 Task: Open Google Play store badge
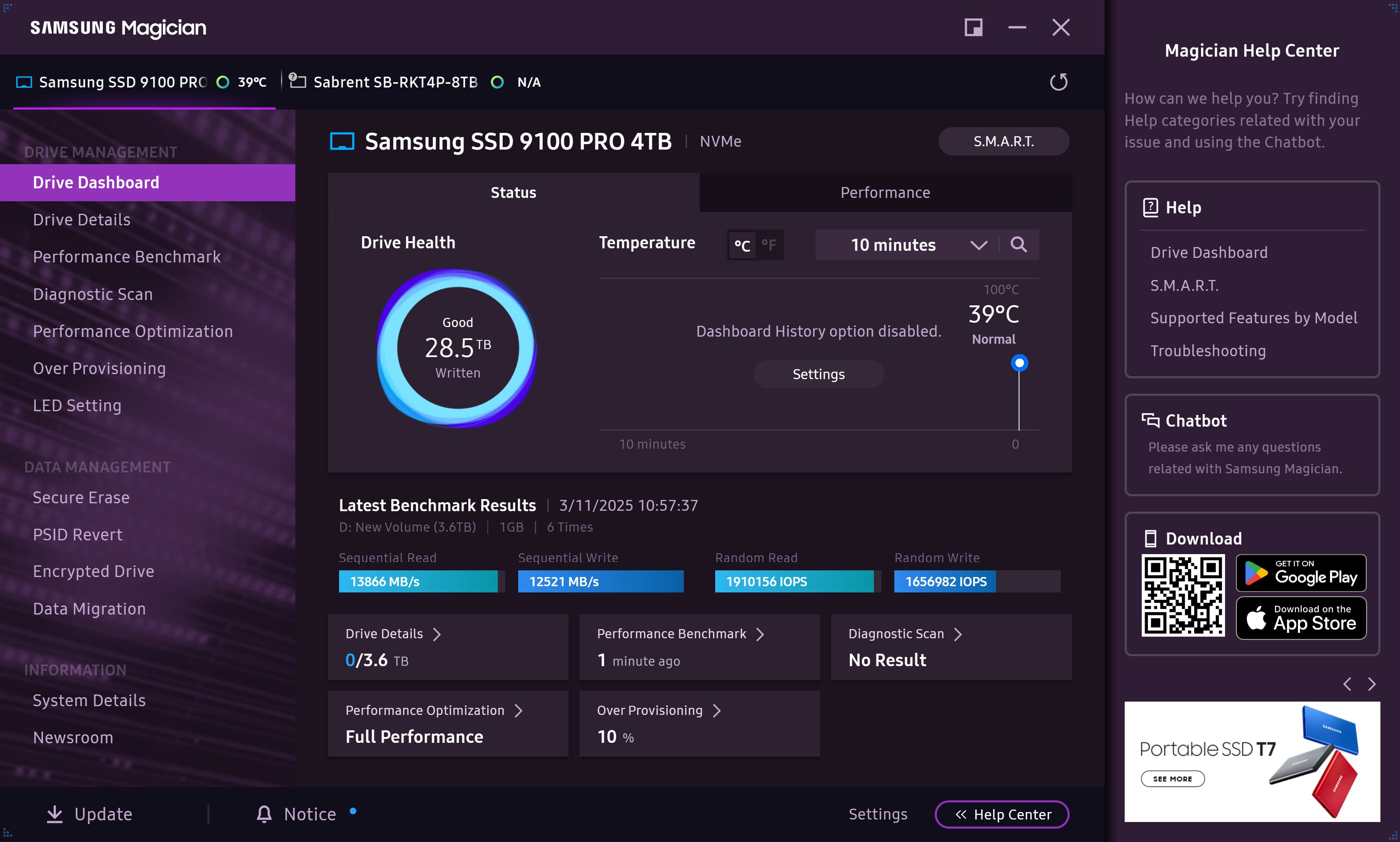[1301, 573]
